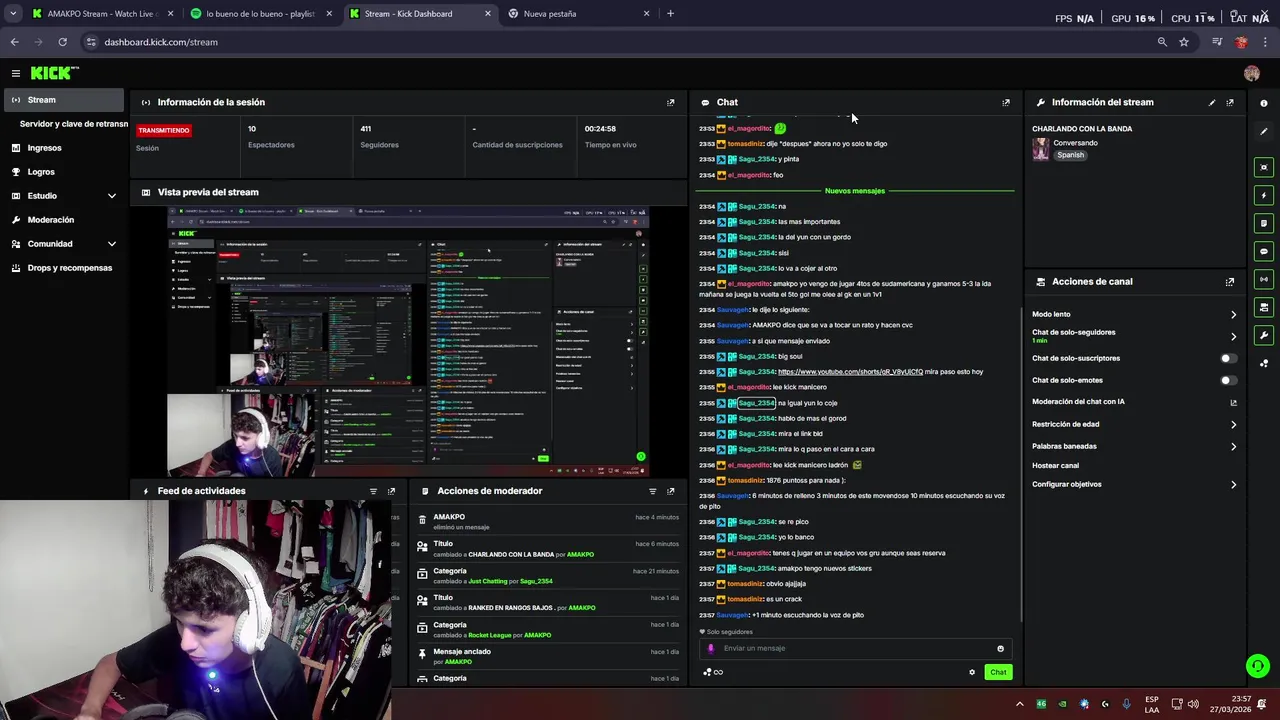
Task: Open the profile avatar at top right
Action: click(1251, 73)
